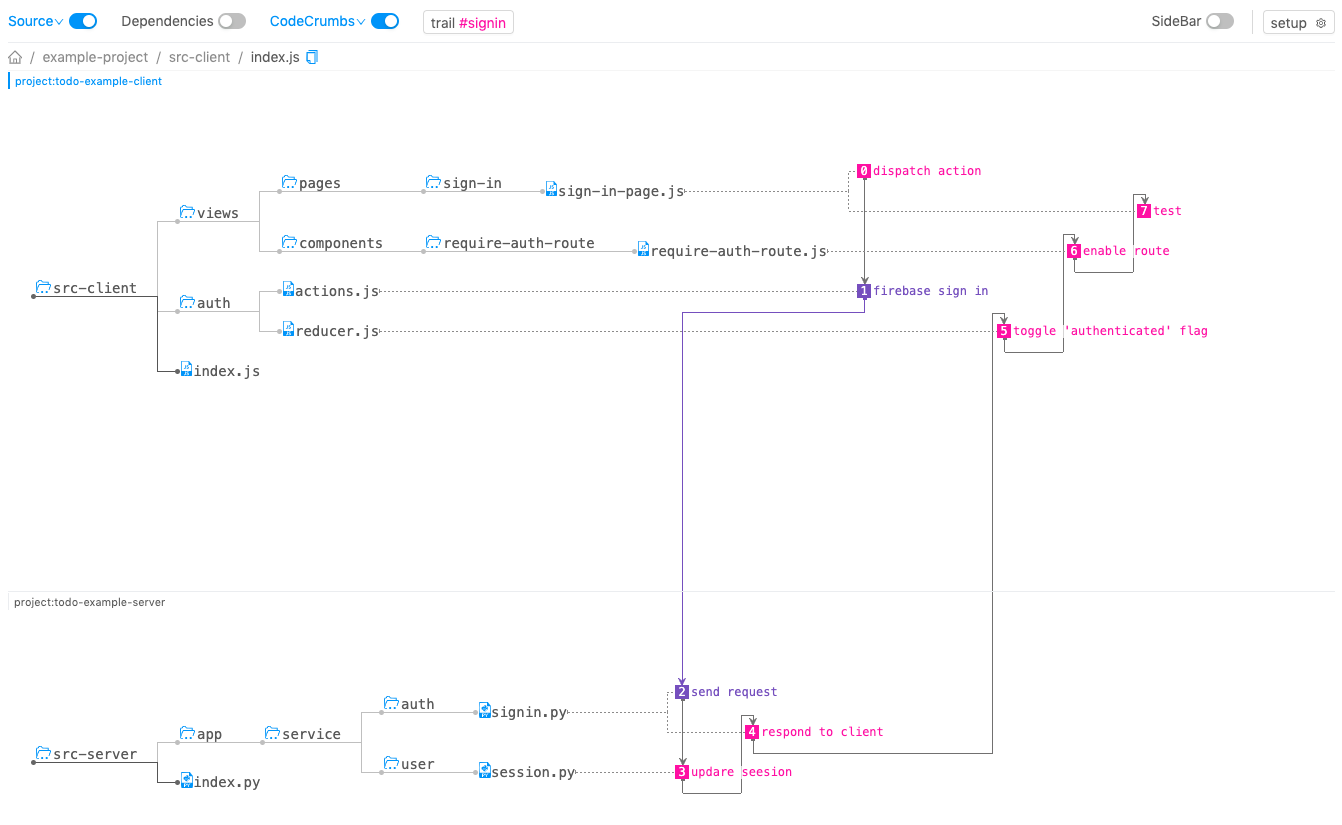
Task: Click the trail #signin tag button
Action: (x=468, y=23)
